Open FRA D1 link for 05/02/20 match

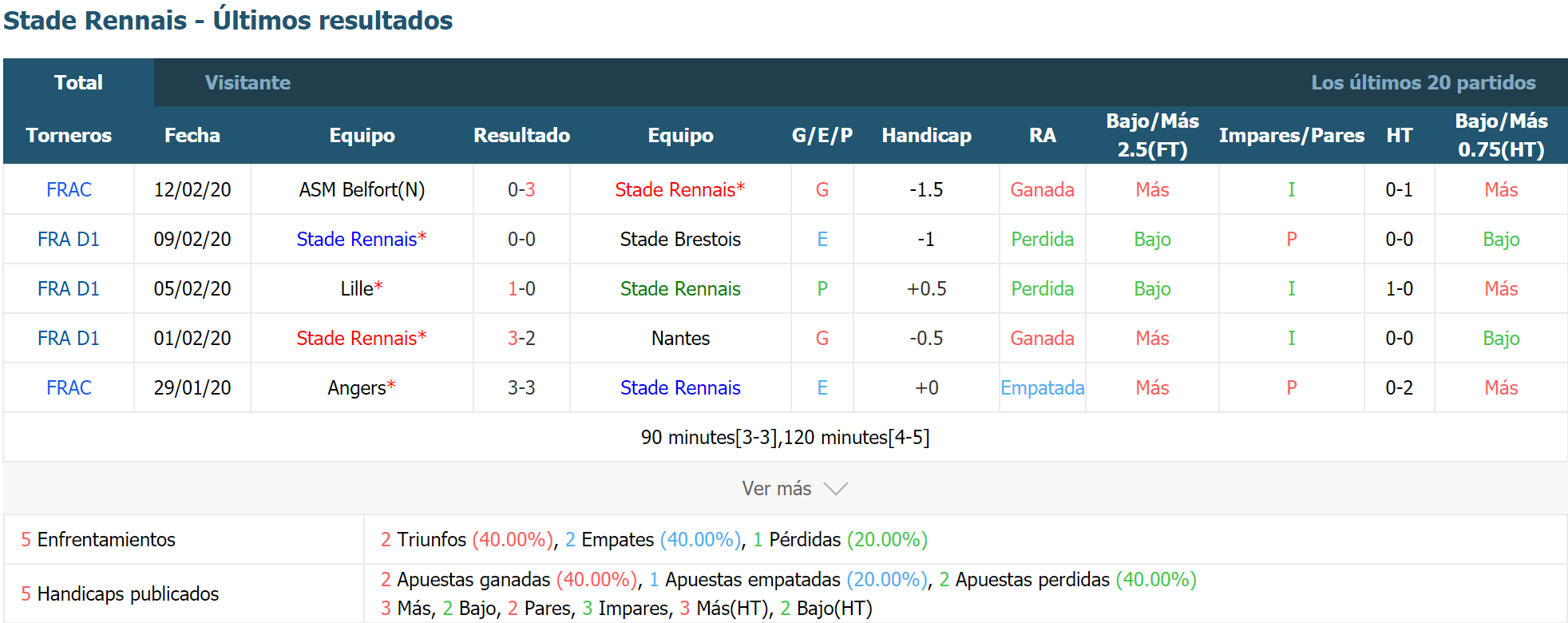[x=69, y=288]
